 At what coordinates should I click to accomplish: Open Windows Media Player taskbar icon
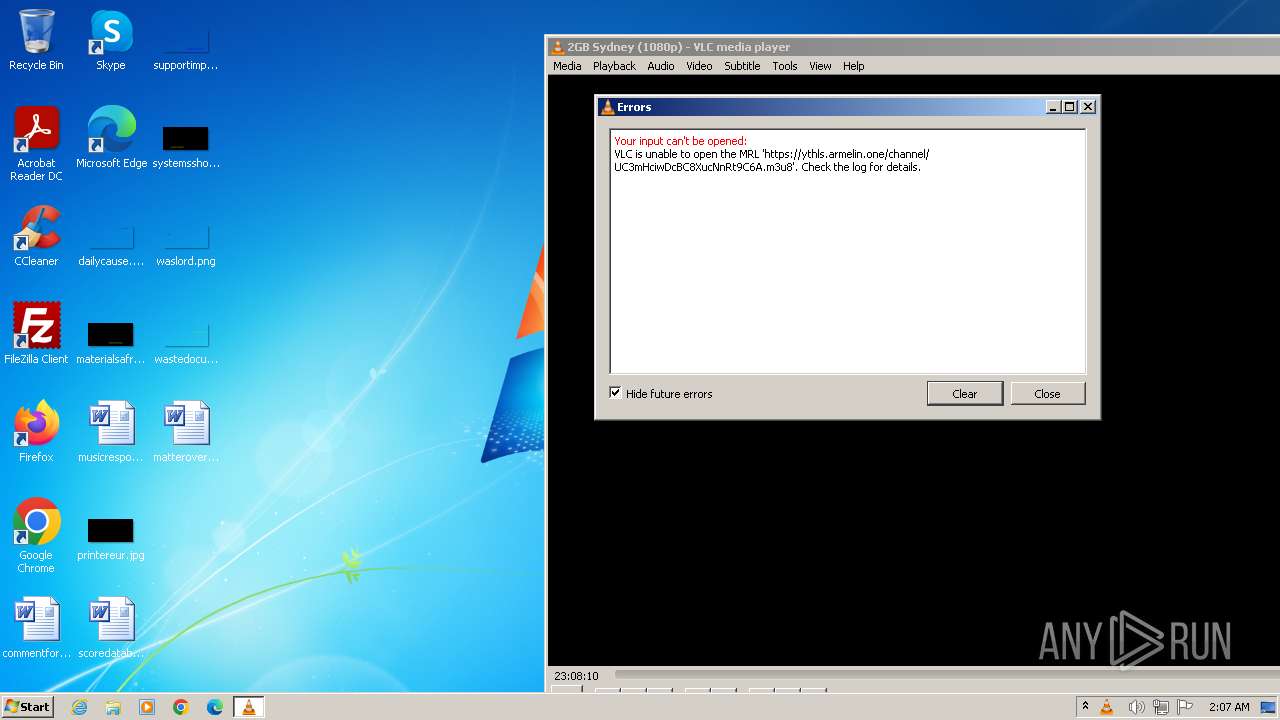point(147,707)
